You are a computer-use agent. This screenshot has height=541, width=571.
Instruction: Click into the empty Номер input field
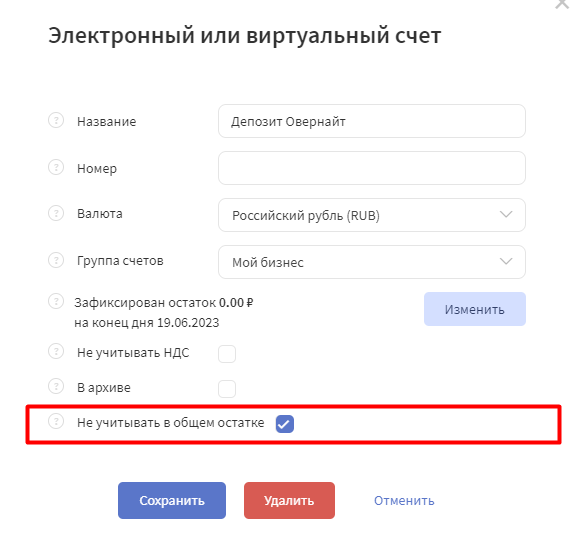coord(372,168)
